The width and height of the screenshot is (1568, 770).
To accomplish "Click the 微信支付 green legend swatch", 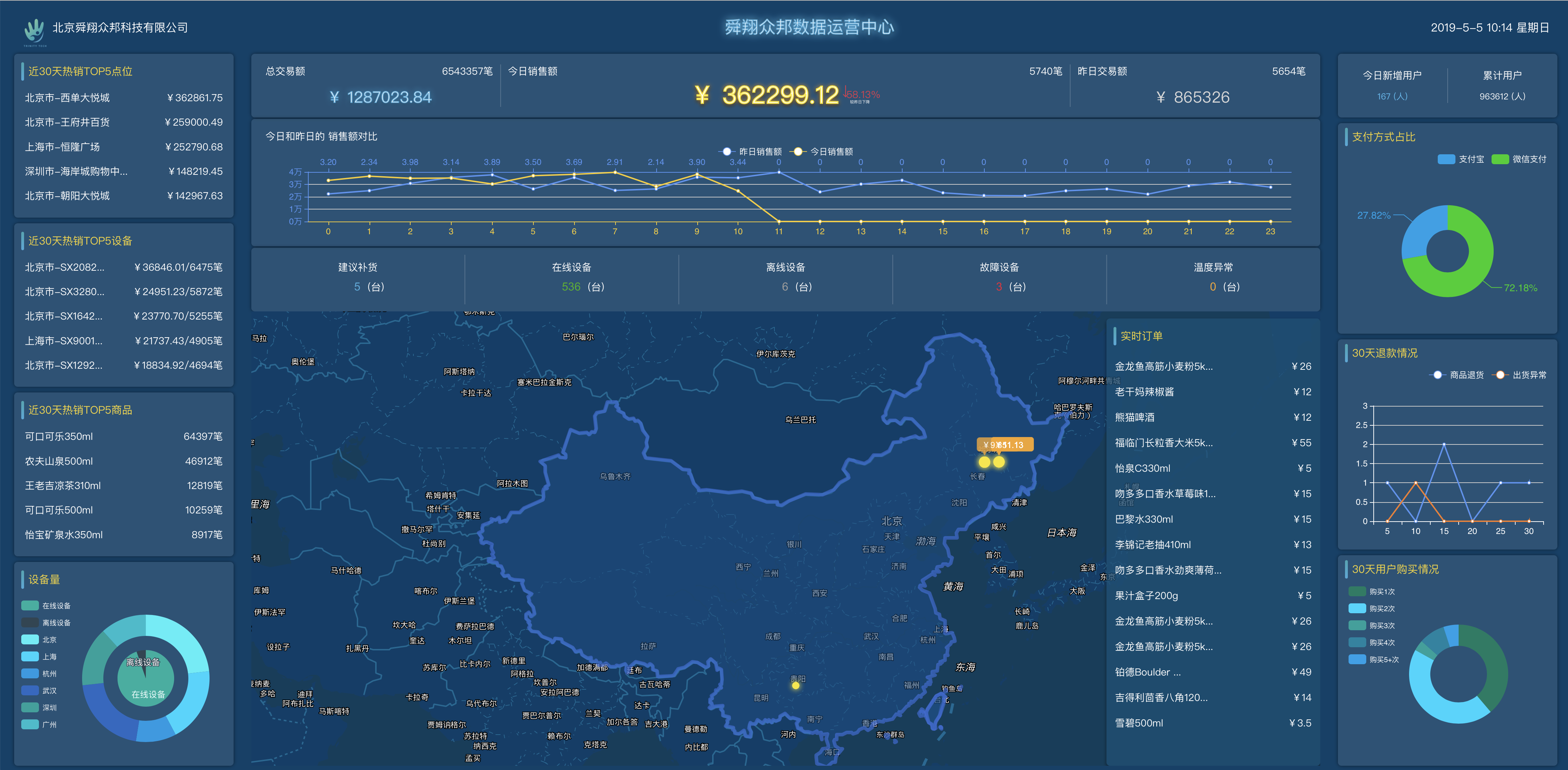I will [x=1500, y=160].
